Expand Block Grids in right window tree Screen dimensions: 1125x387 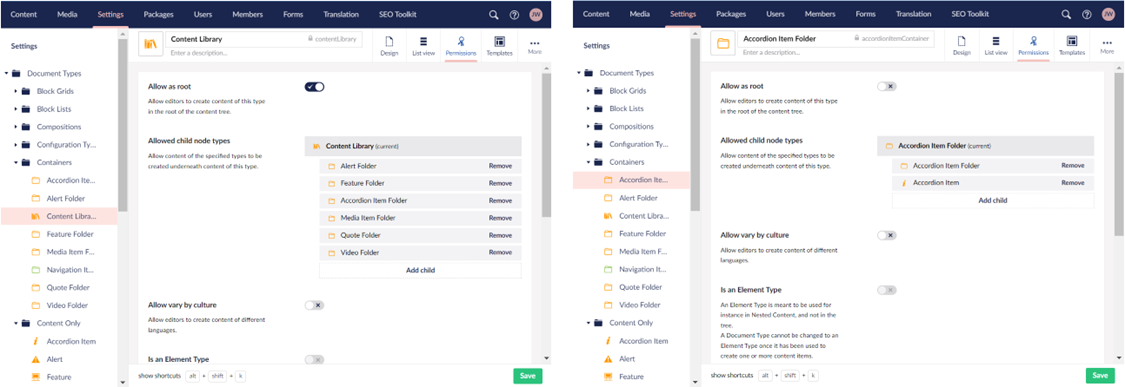coord(588,91)
